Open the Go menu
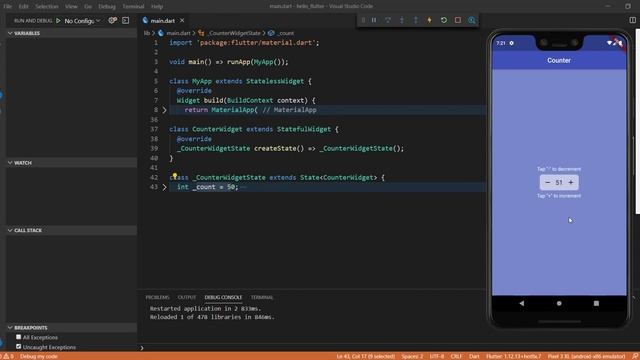The height and width of the screenshot is (360, 640). pyautogui.click(x=88, y=6)
